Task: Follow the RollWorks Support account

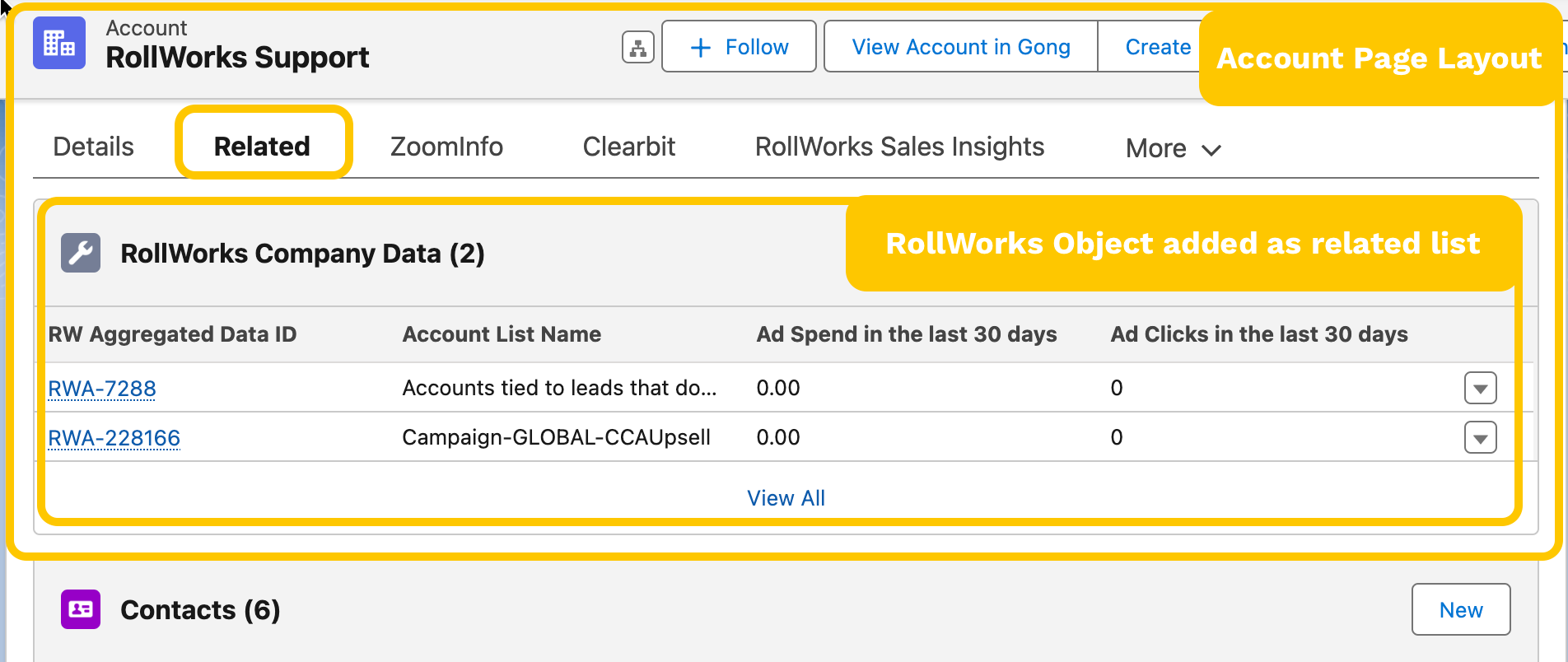Action: point(739,47)
